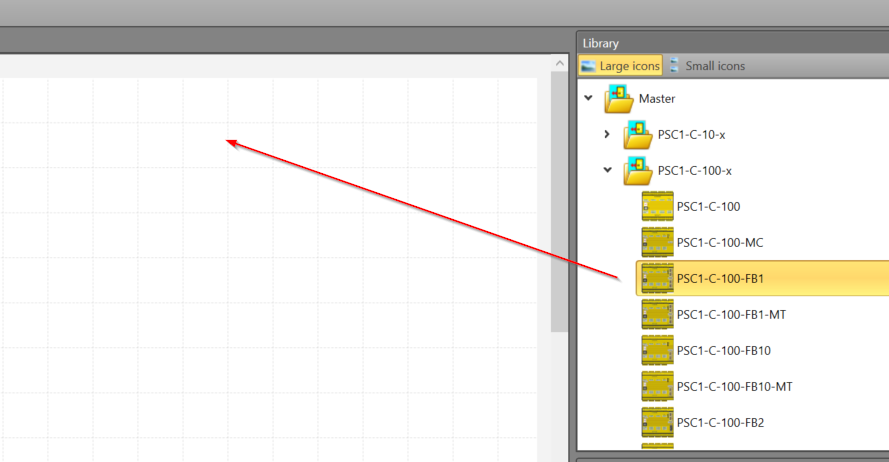The height and width of the screenshot is (462, 889).
Task: Click the PSC1-C-10-x folder icon
Action: tap(638, 135)
